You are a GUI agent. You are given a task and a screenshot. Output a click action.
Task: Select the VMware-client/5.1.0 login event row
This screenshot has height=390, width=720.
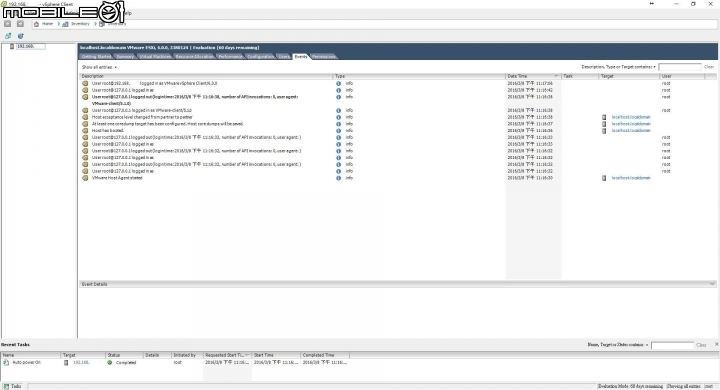142,111
